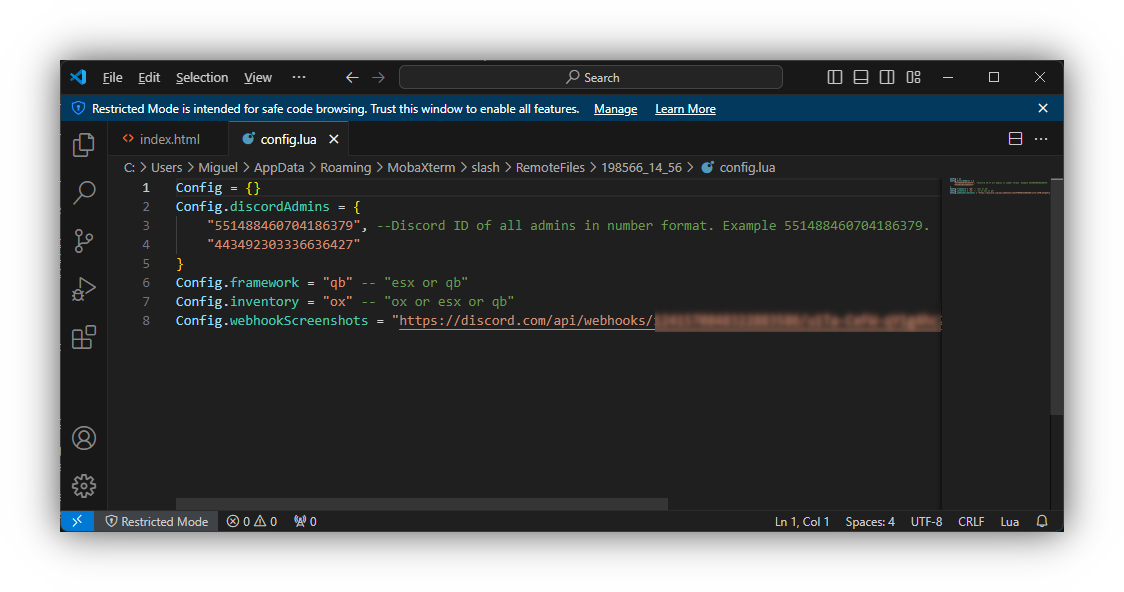
Task: Click the notifications bell in status bar
Action: tap(1042, 521)
